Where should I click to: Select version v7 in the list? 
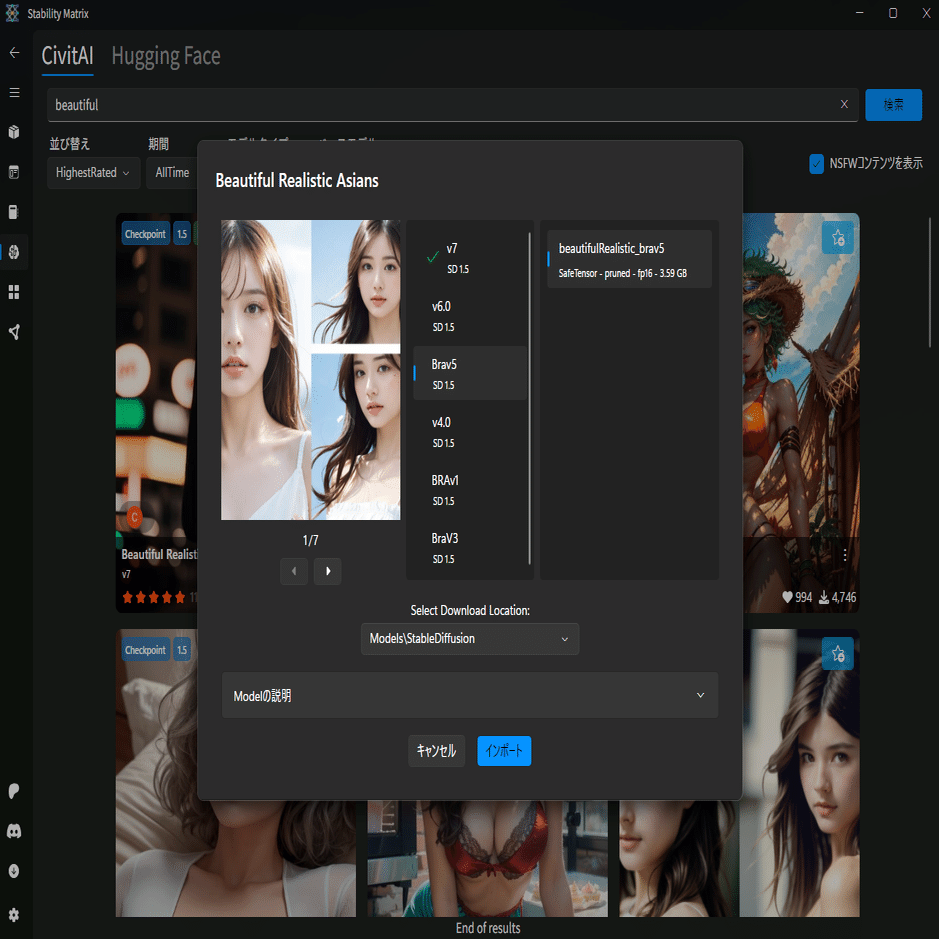click(470, 258)
